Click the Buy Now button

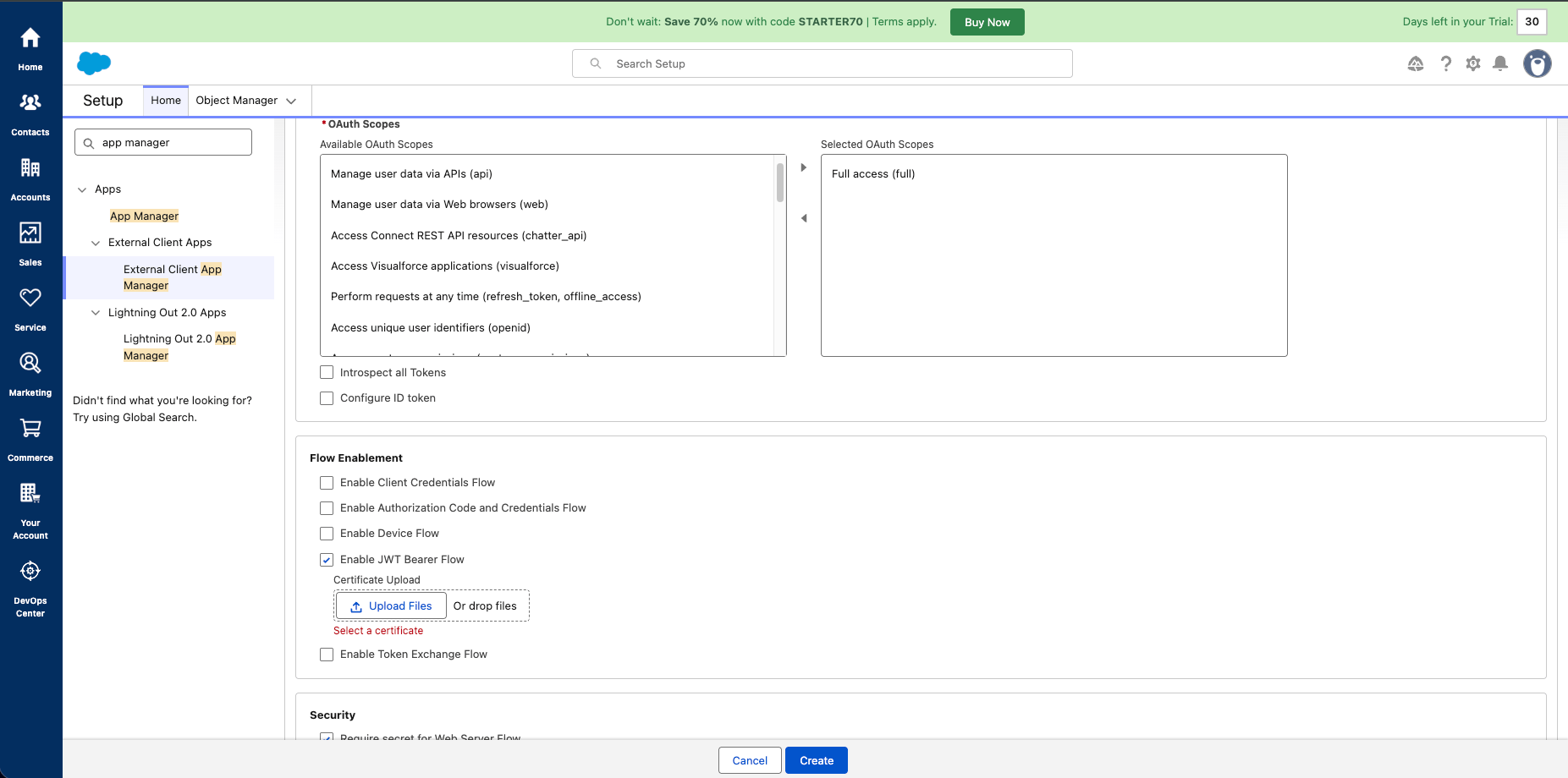point(988,22)
